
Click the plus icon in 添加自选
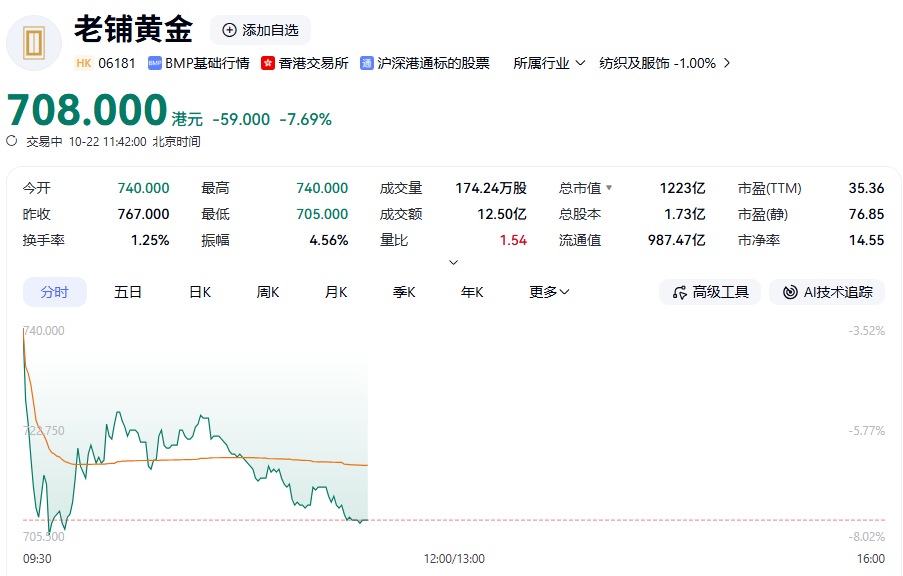tap(230, 31)
